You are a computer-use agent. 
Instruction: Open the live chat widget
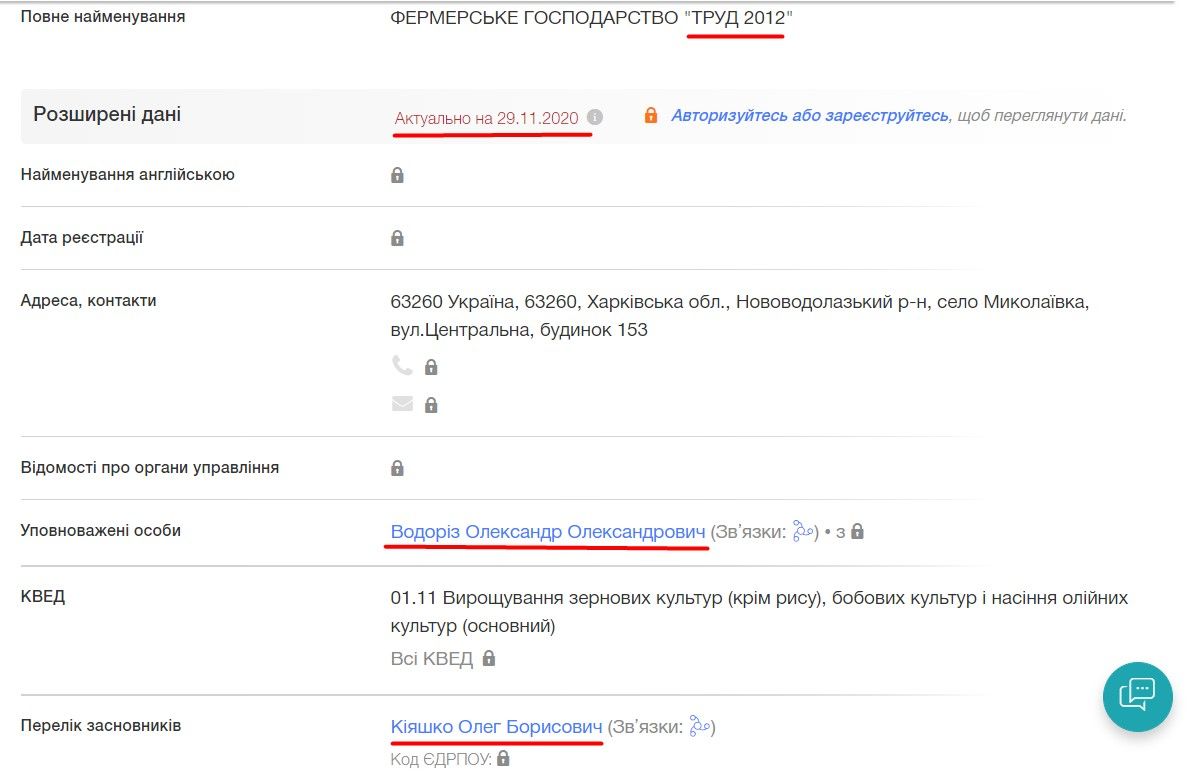(x=1137, y=696)
